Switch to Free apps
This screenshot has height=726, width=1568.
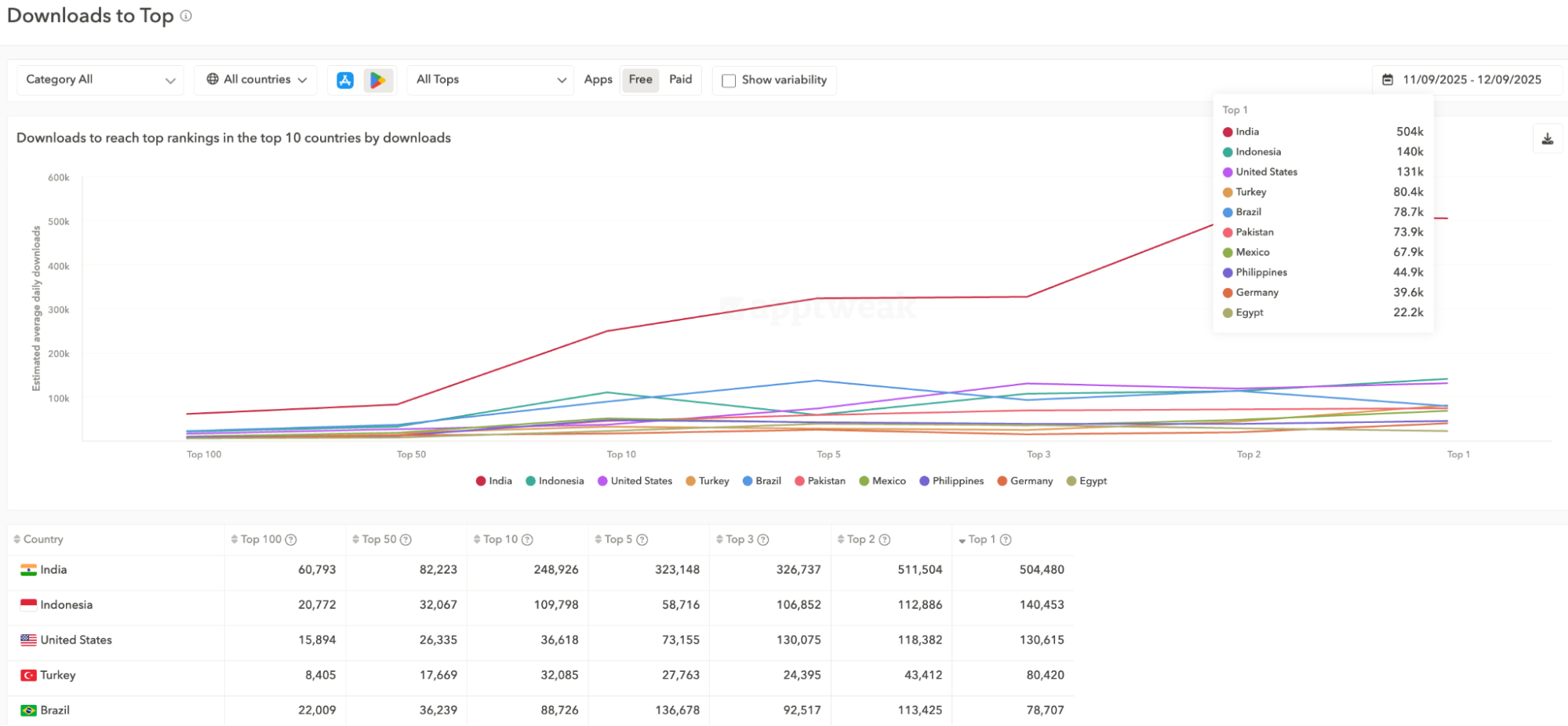click(x=640, y=80)
